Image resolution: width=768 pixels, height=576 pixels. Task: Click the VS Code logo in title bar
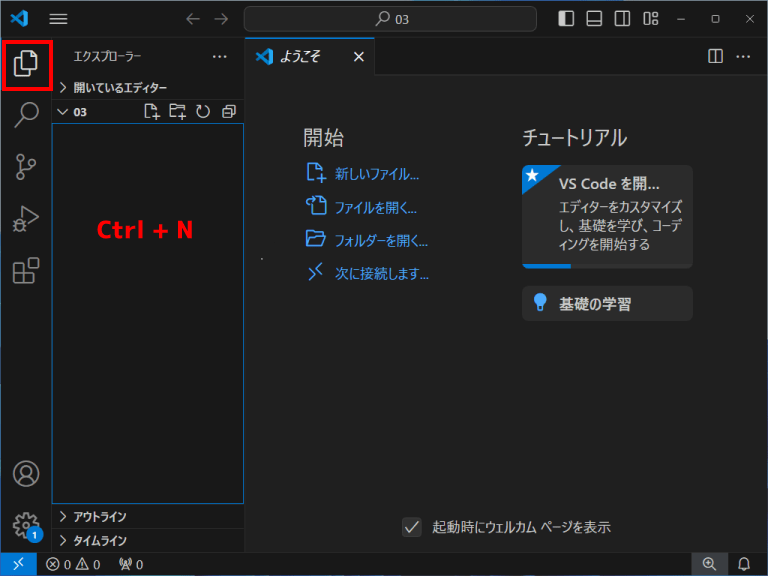(20, 19)
